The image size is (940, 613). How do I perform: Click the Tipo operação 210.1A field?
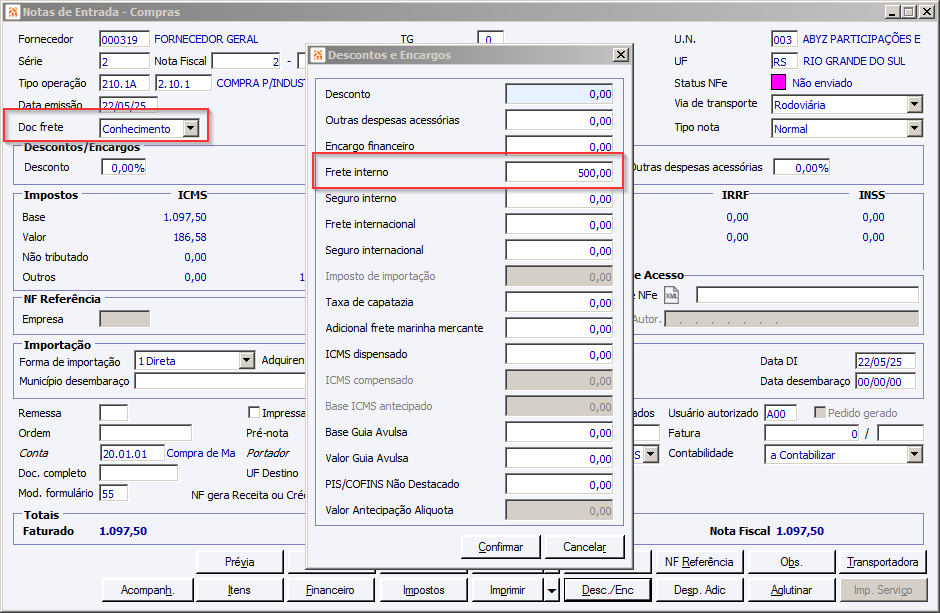pyautogui.click(x=124, y=83)
